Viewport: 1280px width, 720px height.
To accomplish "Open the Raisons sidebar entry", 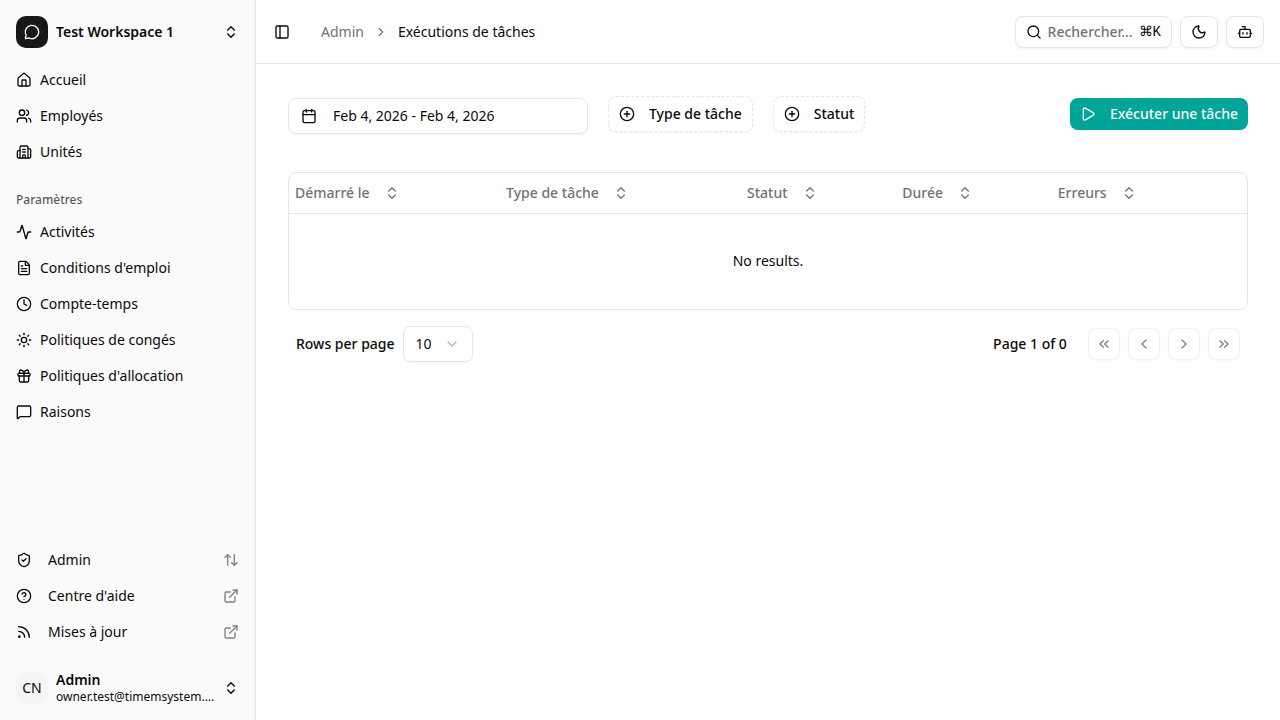I will 65,412.
